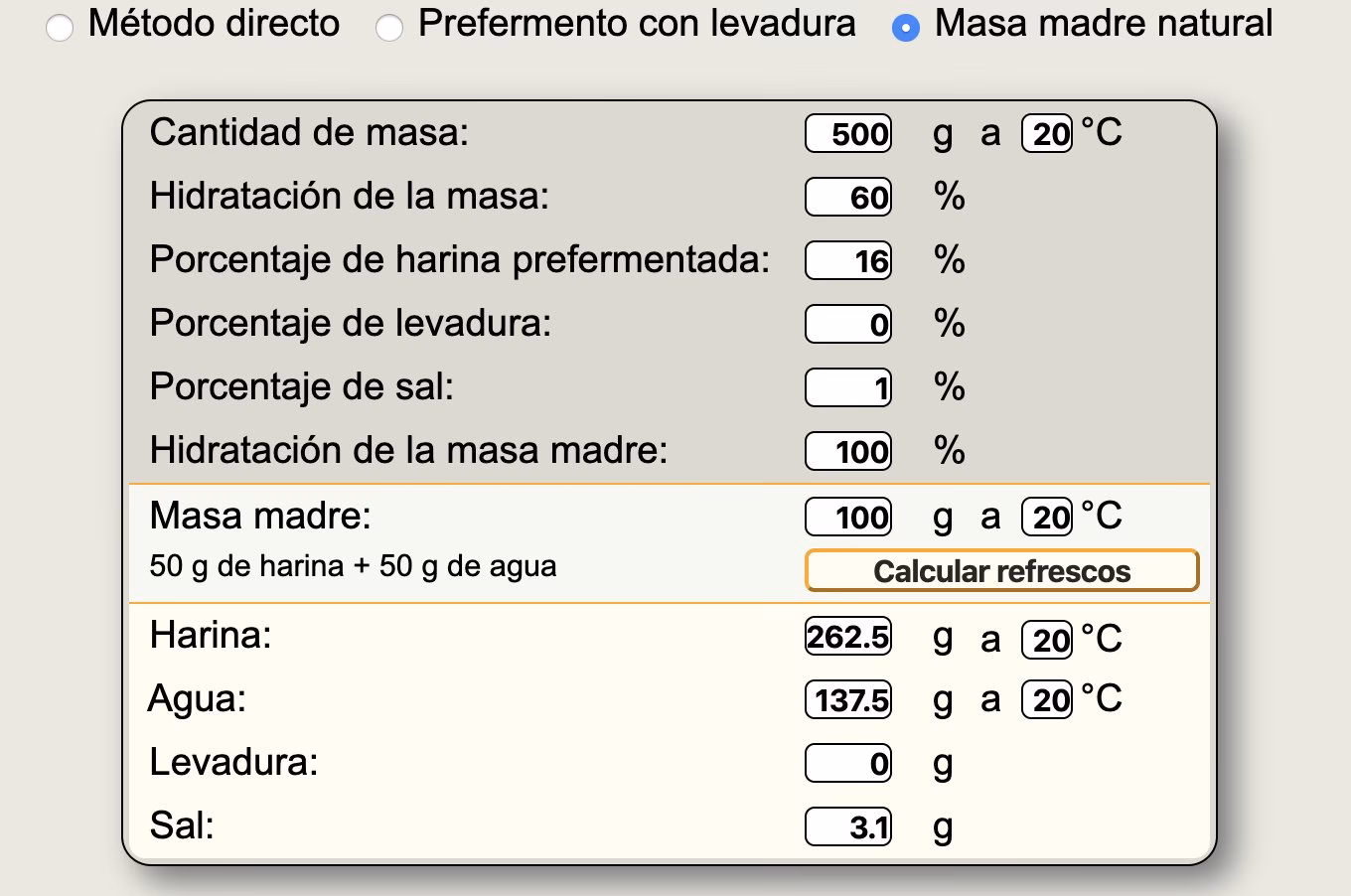Select the Hidratación de la masa field showing 60
The height and width of the screenshot is (896, 1351).
pyautogui.click(x=846, y=197)
